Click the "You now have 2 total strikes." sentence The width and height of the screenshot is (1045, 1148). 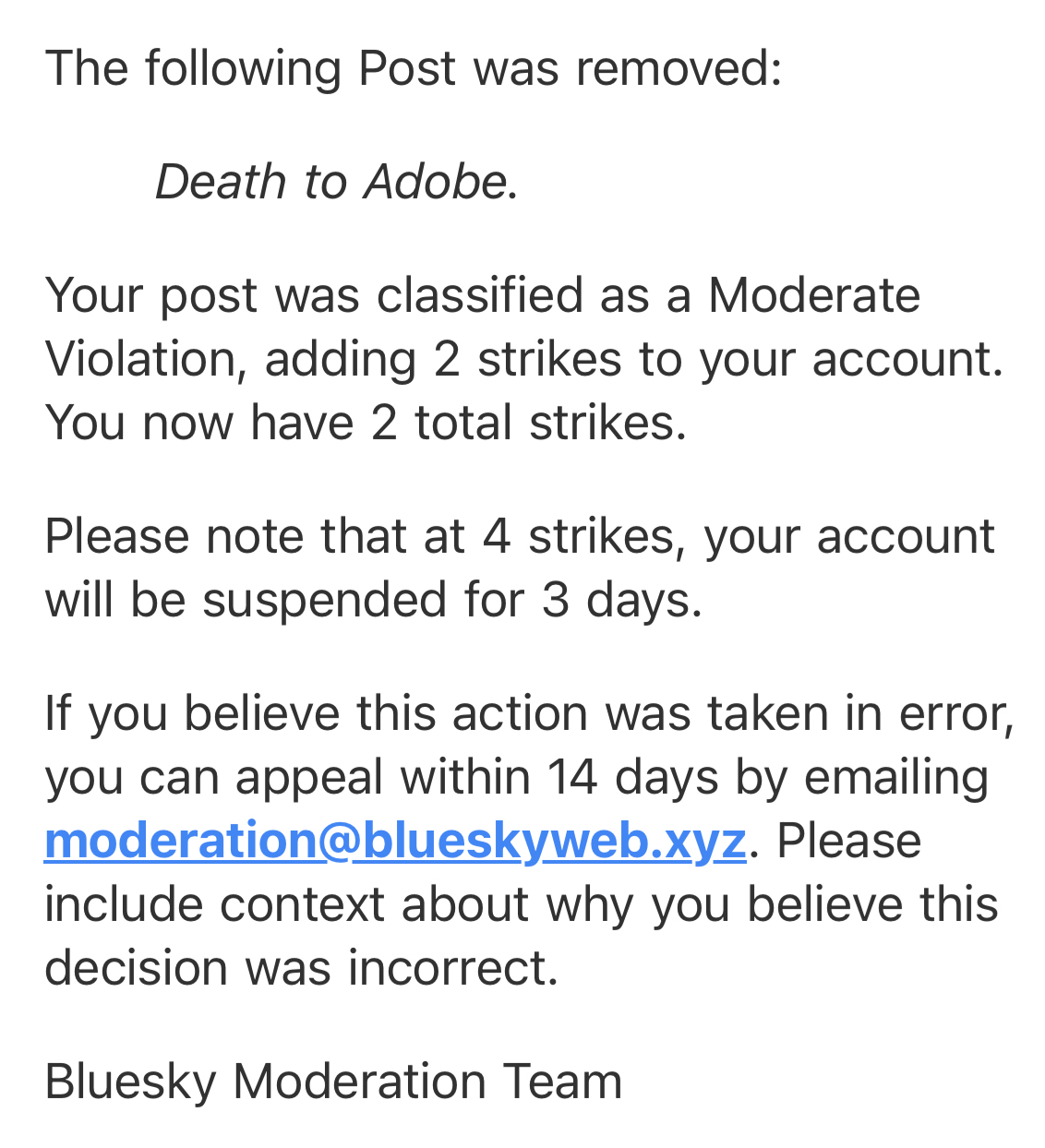[x=366, y=423]
